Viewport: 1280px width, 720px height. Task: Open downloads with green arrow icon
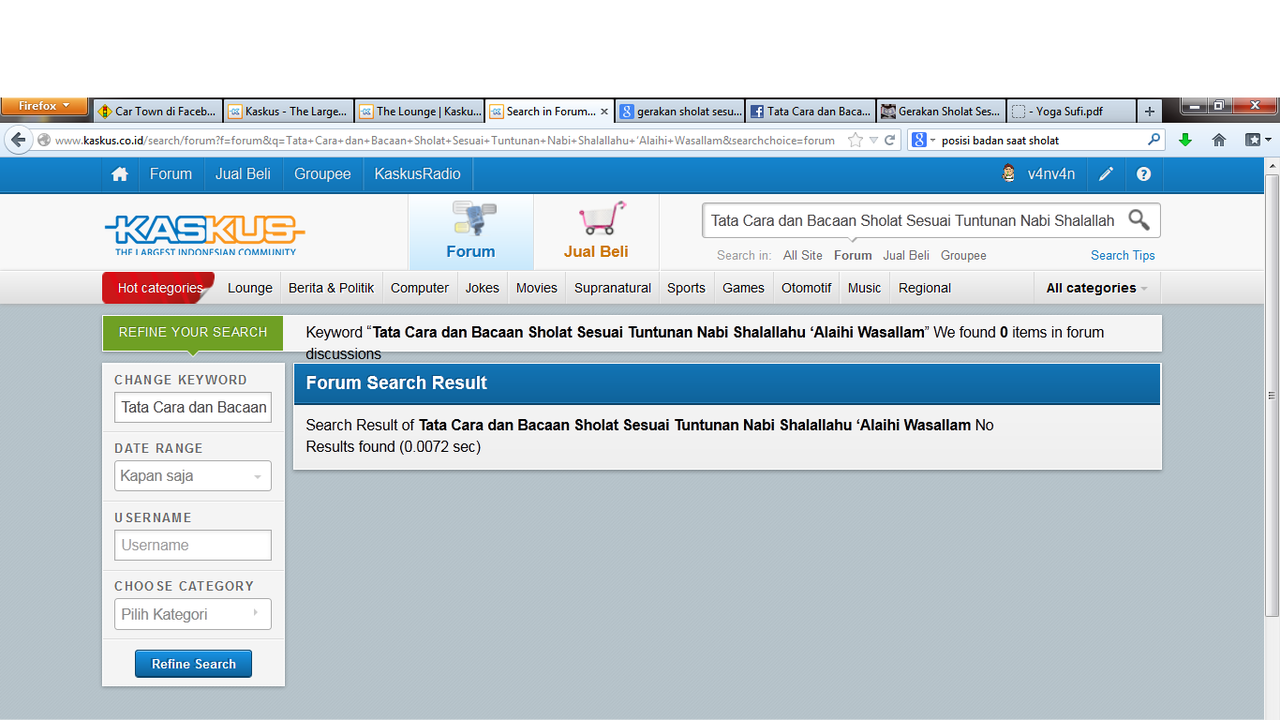click(x=1185, y=140)
